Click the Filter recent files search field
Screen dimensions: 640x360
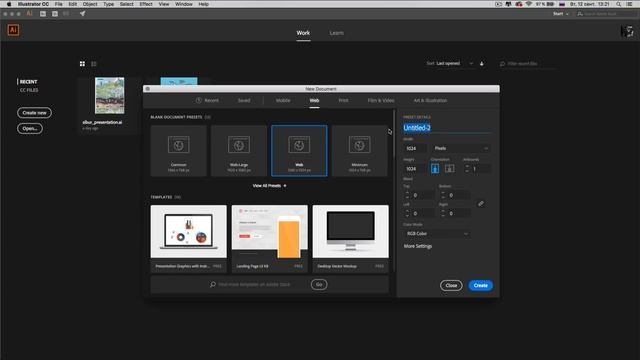[x=527, y=64]
